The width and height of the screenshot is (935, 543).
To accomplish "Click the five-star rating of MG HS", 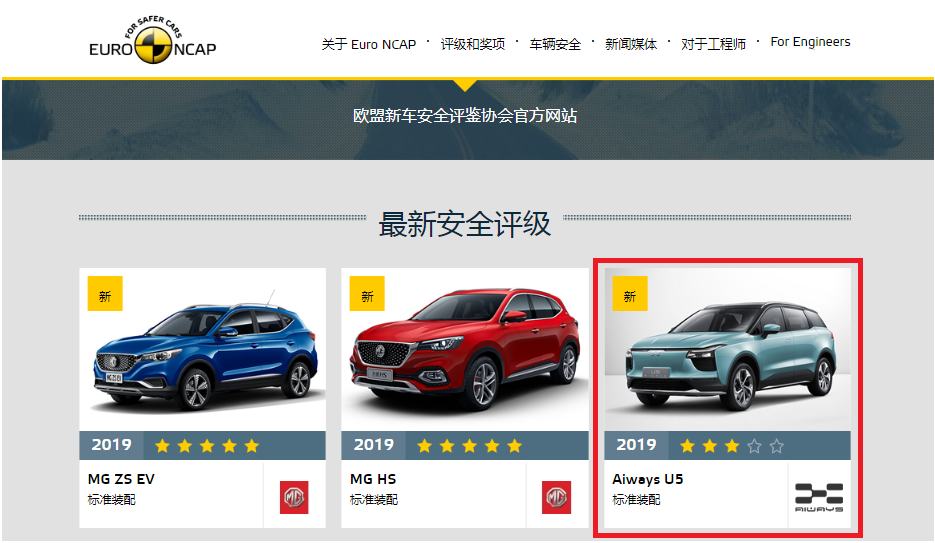I will click(x=469, y=446).
